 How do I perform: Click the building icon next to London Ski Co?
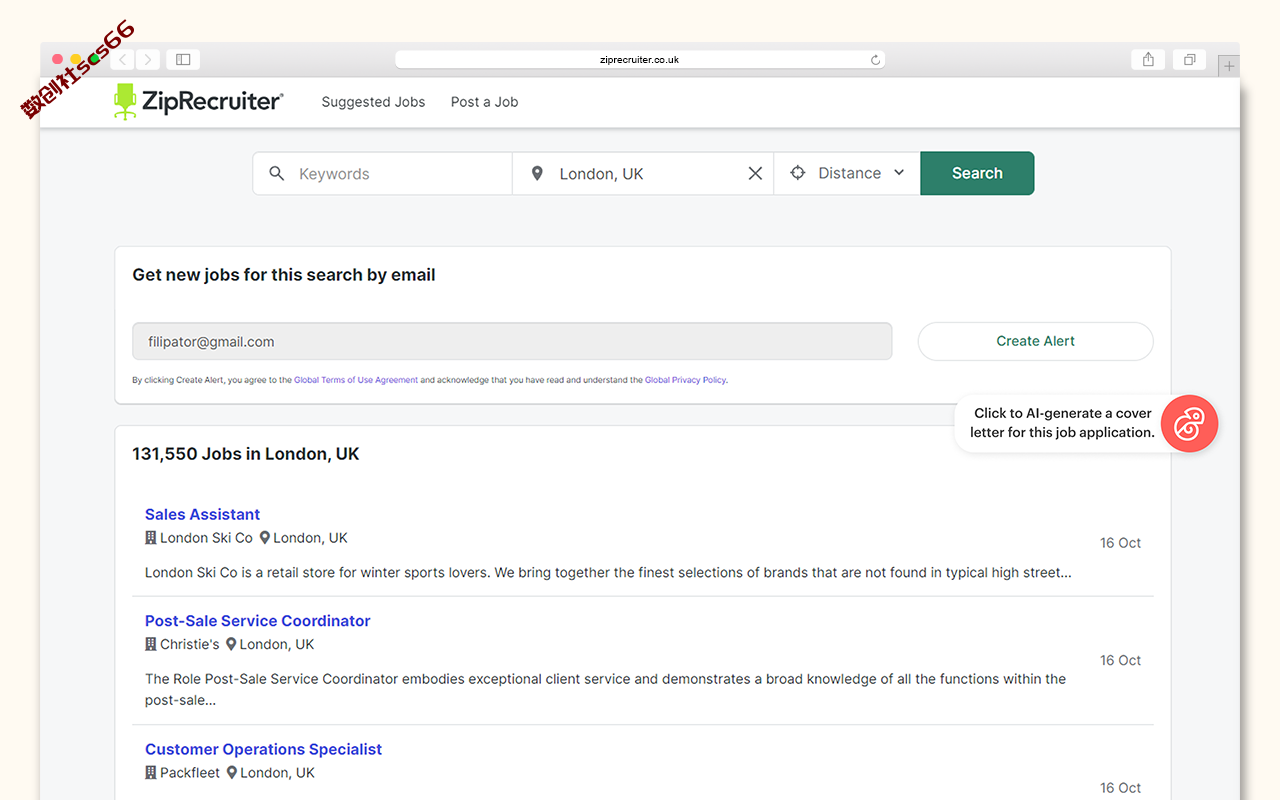151,537
